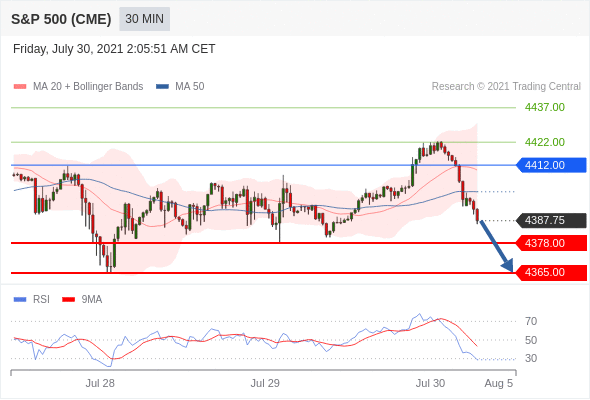
Task: Click the red 4365.00 support tag
Action: click(x=551, y=272)
